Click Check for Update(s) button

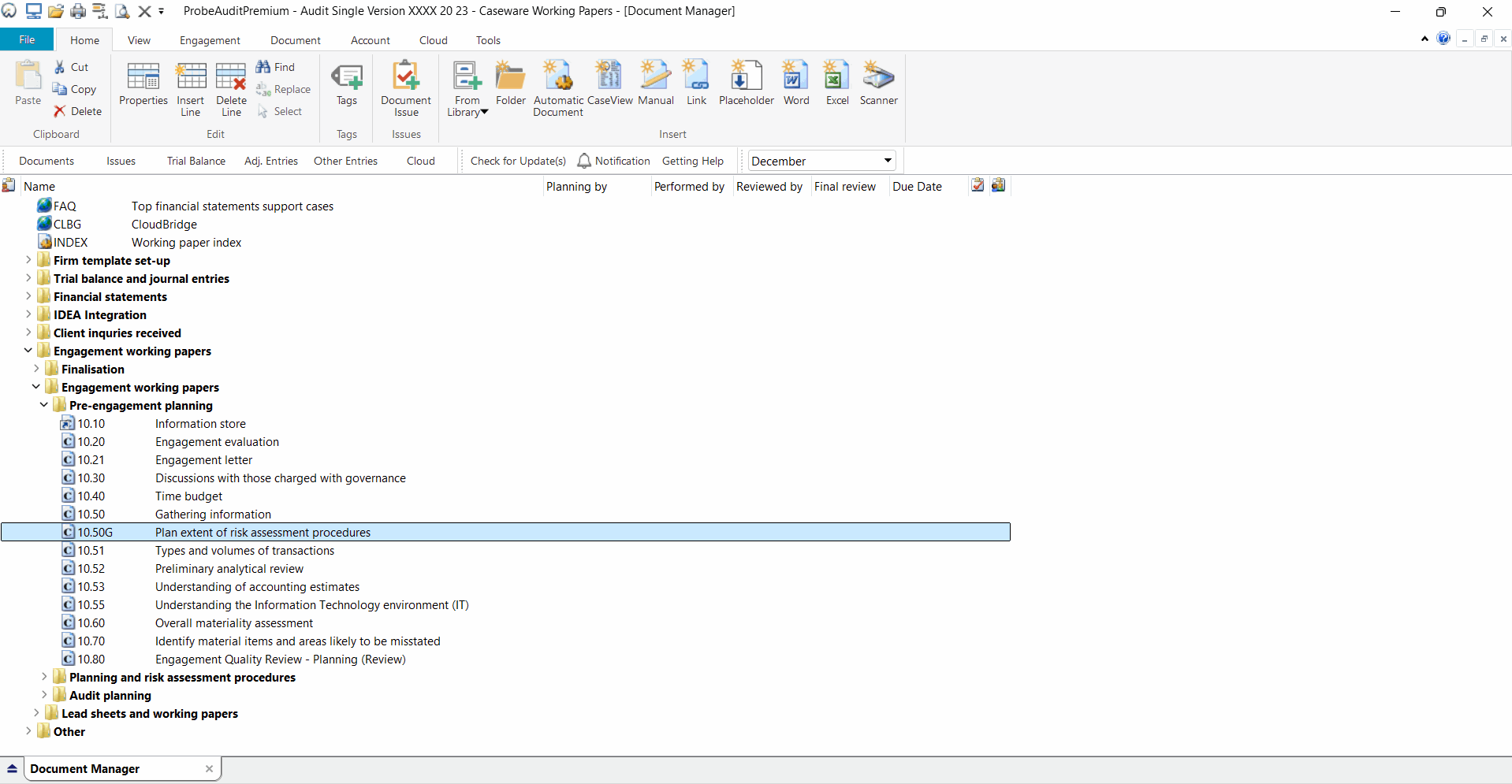tap(518, 161)
